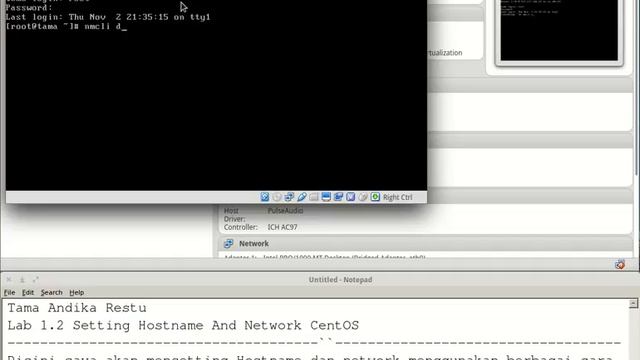Open the Help menu in Notepad
Screen dimensions: 640x360
pos(76,292)
